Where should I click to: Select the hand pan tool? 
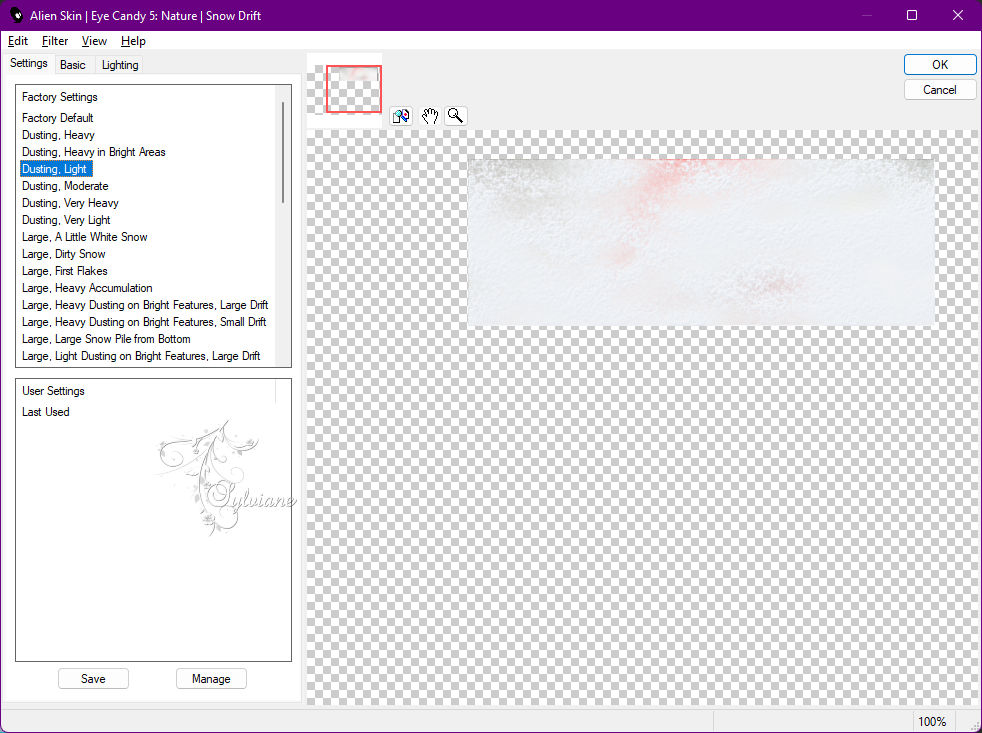tap(429, 116)
